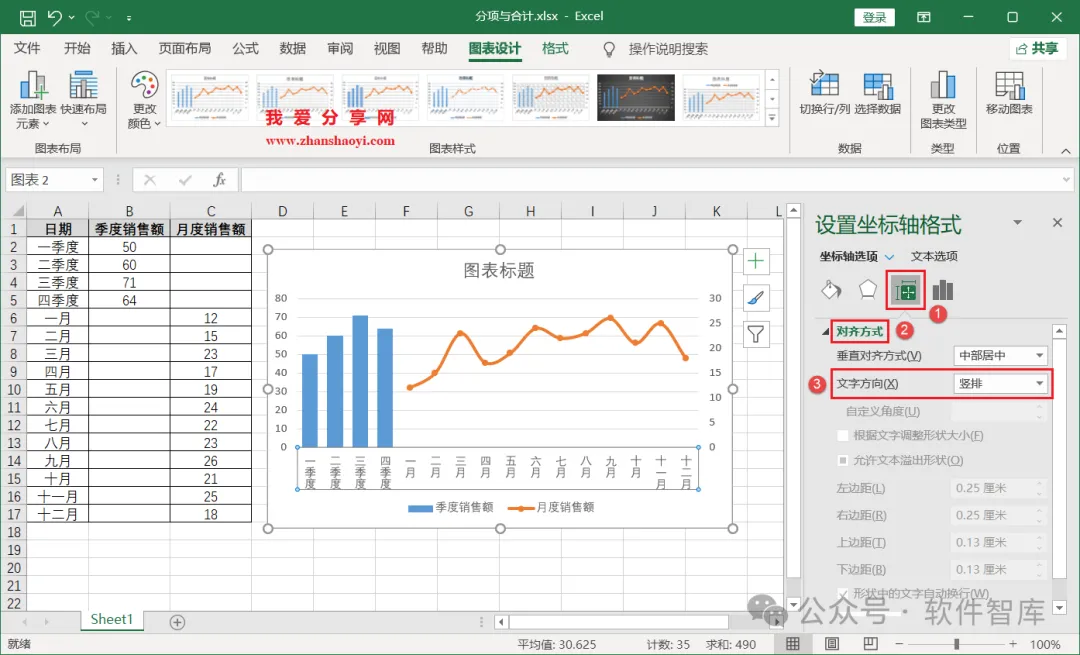Expand the 坐标轴选项 dropdown arrow

coord(889,257)
